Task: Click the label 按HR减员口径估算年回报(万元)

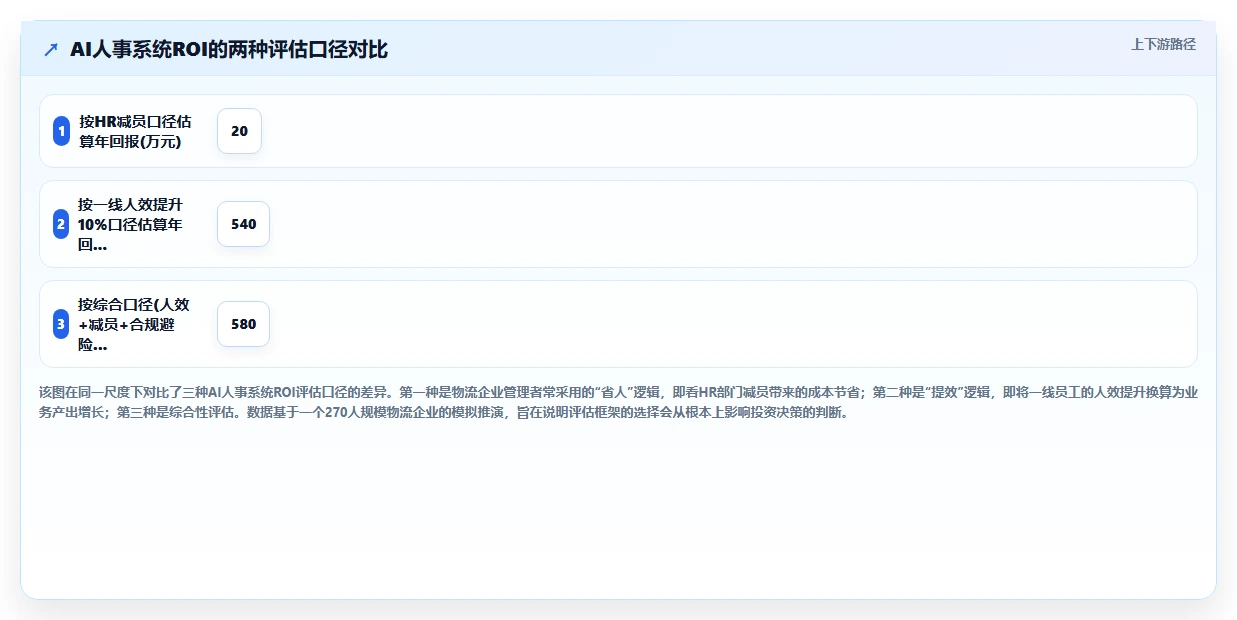Action: click(x=135, y=131)
